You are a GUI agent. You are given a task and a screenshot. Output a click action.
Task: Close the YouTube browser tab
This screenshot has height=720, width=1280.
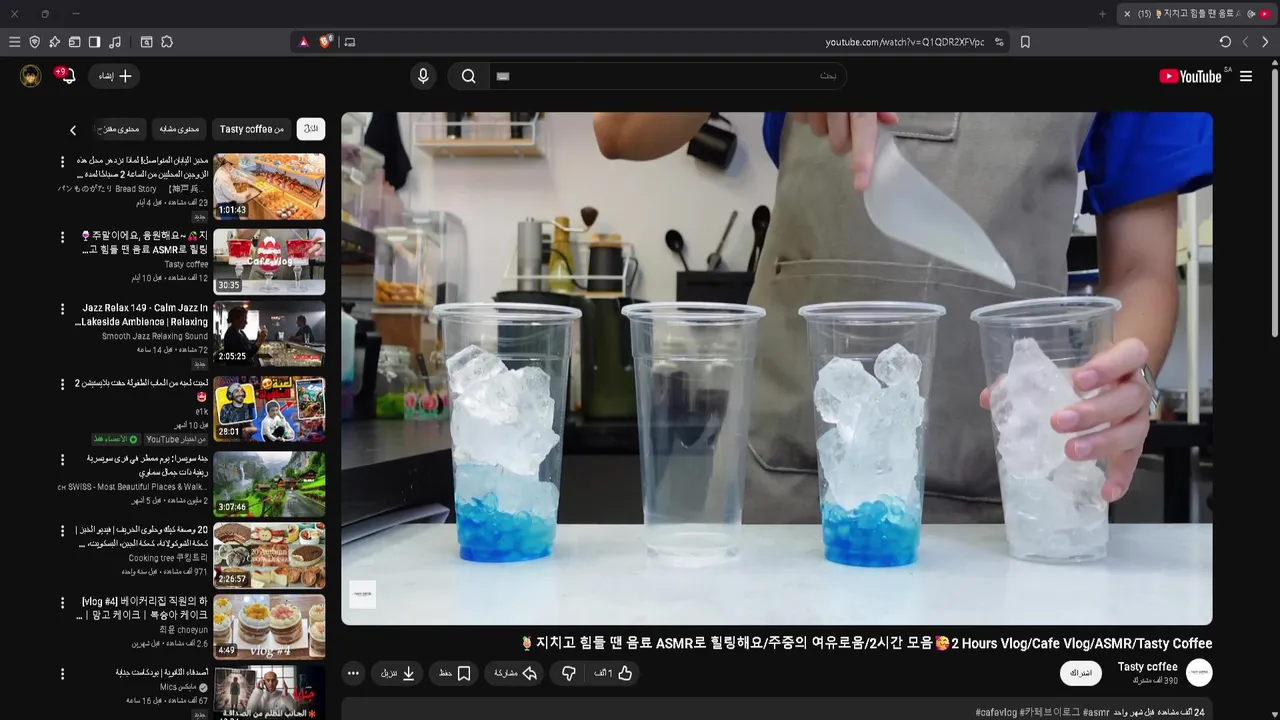(1127, 14)
